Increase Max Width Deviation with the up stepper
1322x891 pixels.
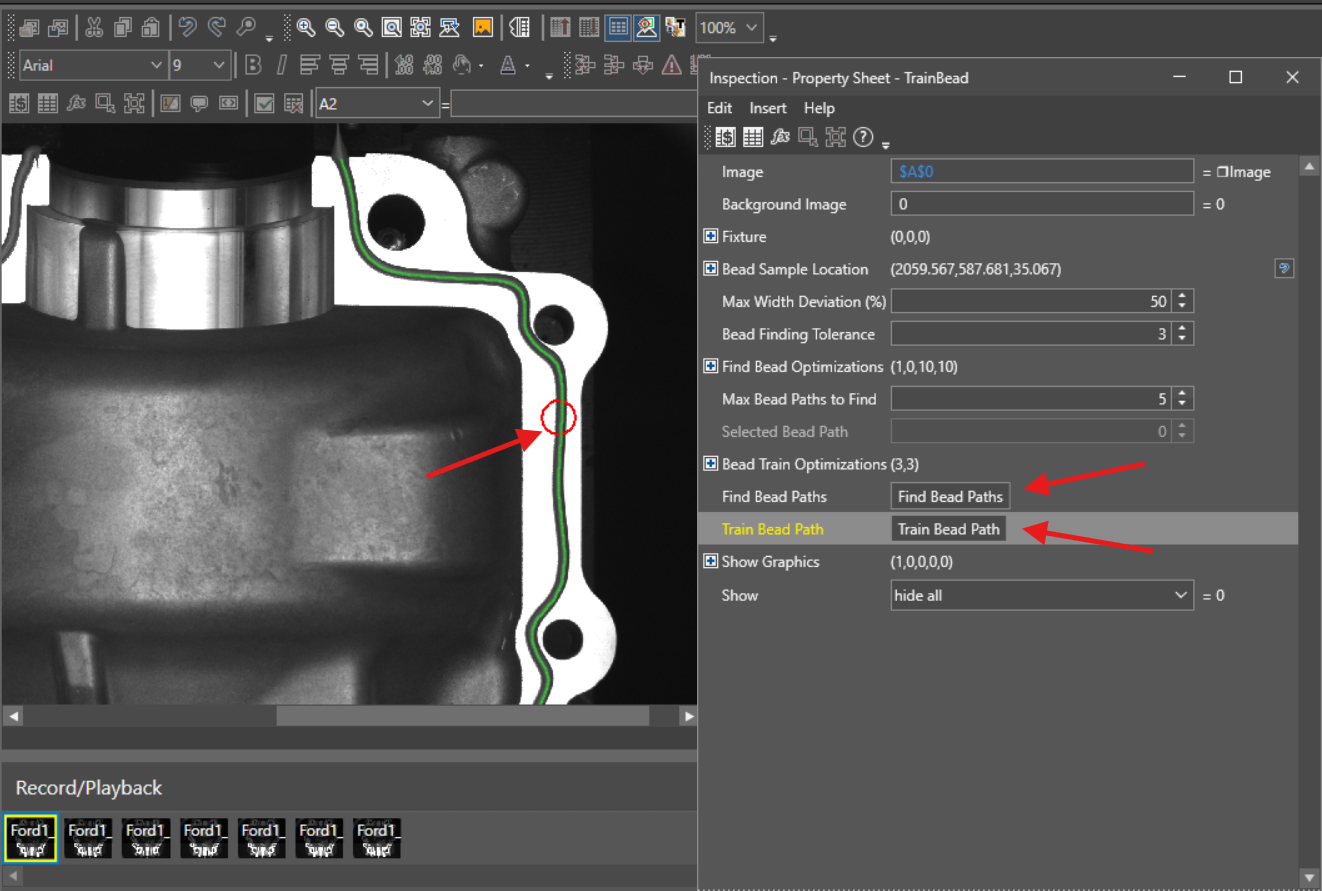click(1182, 295)
